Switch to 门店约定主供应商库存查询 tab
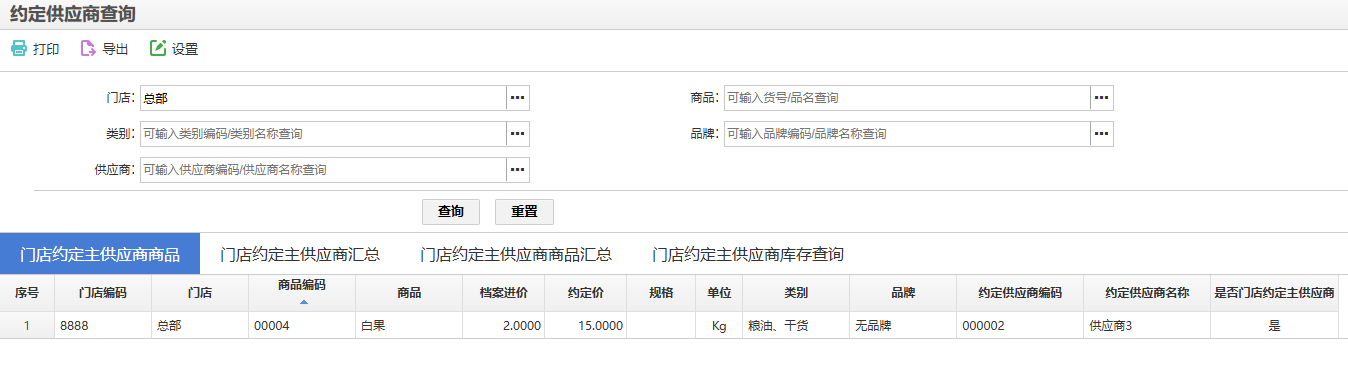This screenshot has height=379, width=1348. click(748, 254)
